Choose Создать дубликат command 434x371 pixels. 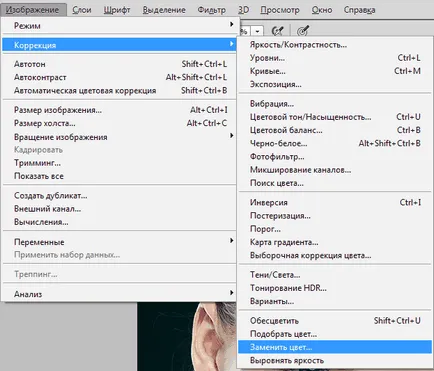119,196
